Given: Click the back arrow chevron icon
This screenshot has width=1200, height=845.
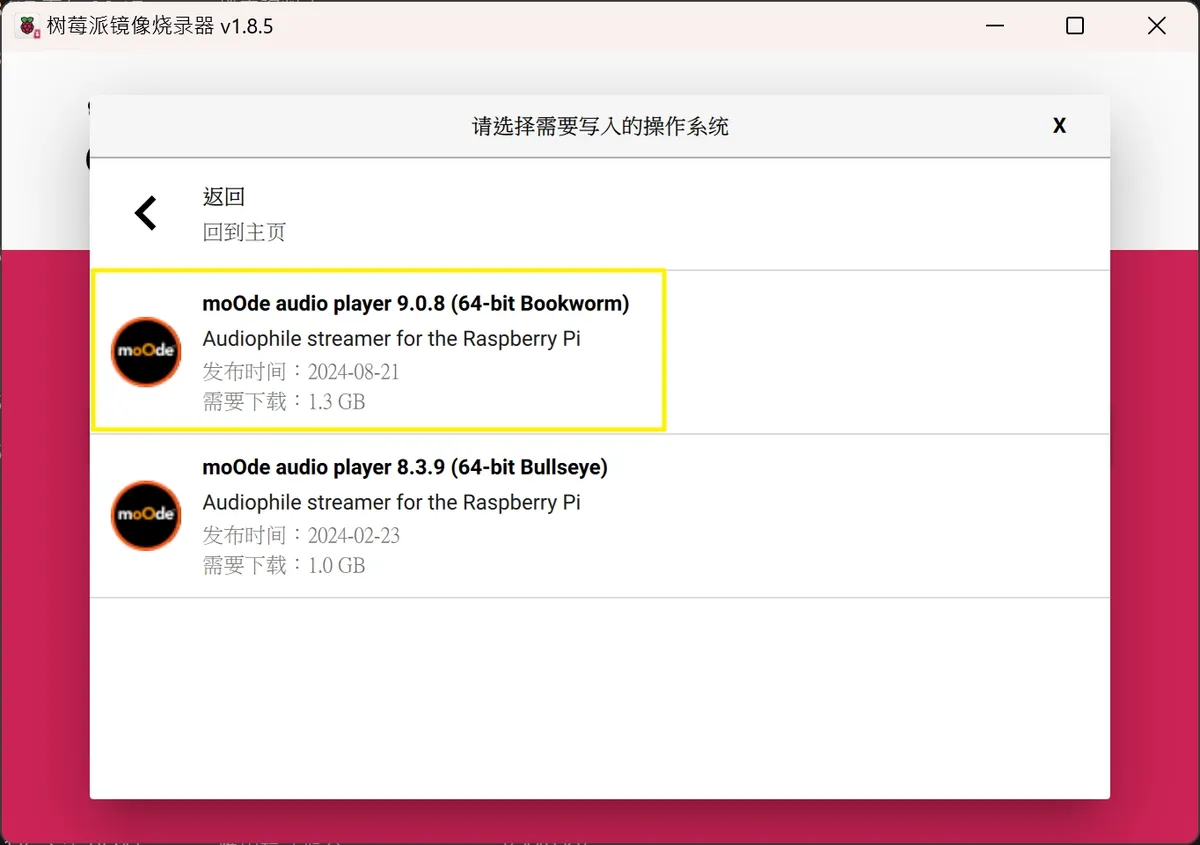Looking at the screenshot, I should click(146, 213).
